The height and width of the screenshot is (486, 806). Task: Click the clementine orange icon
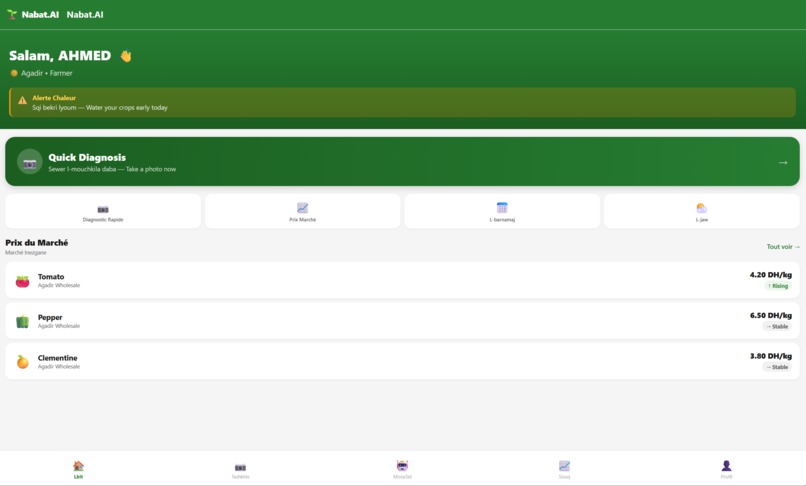click(x=23, y=362)
